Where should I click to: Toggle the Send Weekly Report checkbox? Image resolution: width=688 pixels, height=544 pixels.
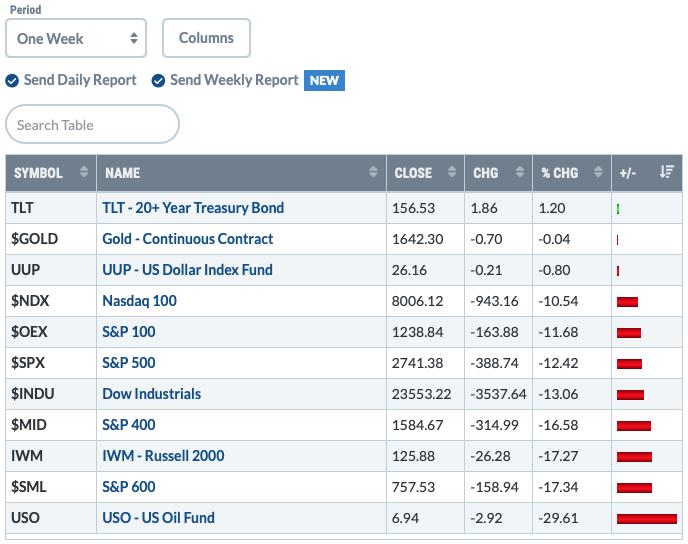point(158,81)
